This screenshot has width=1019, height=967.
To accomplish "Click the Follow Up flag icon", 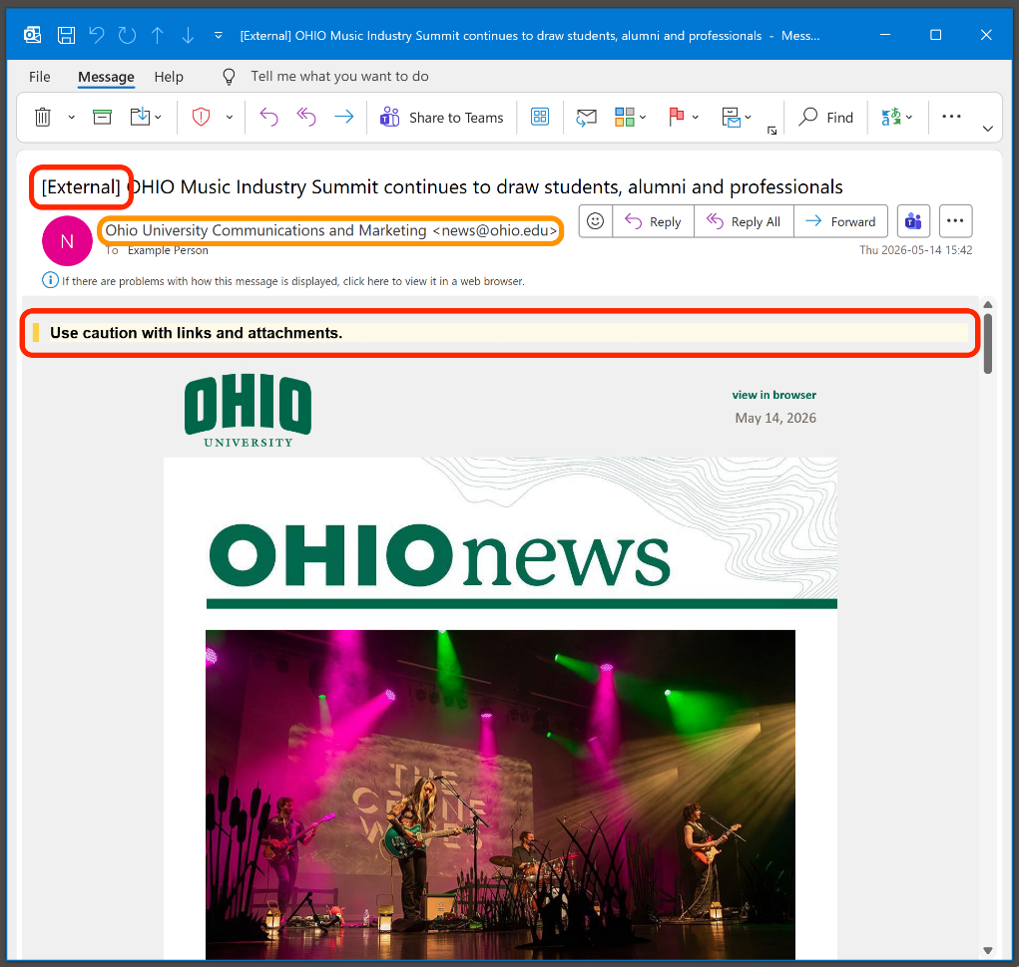I will click(677, 117).
